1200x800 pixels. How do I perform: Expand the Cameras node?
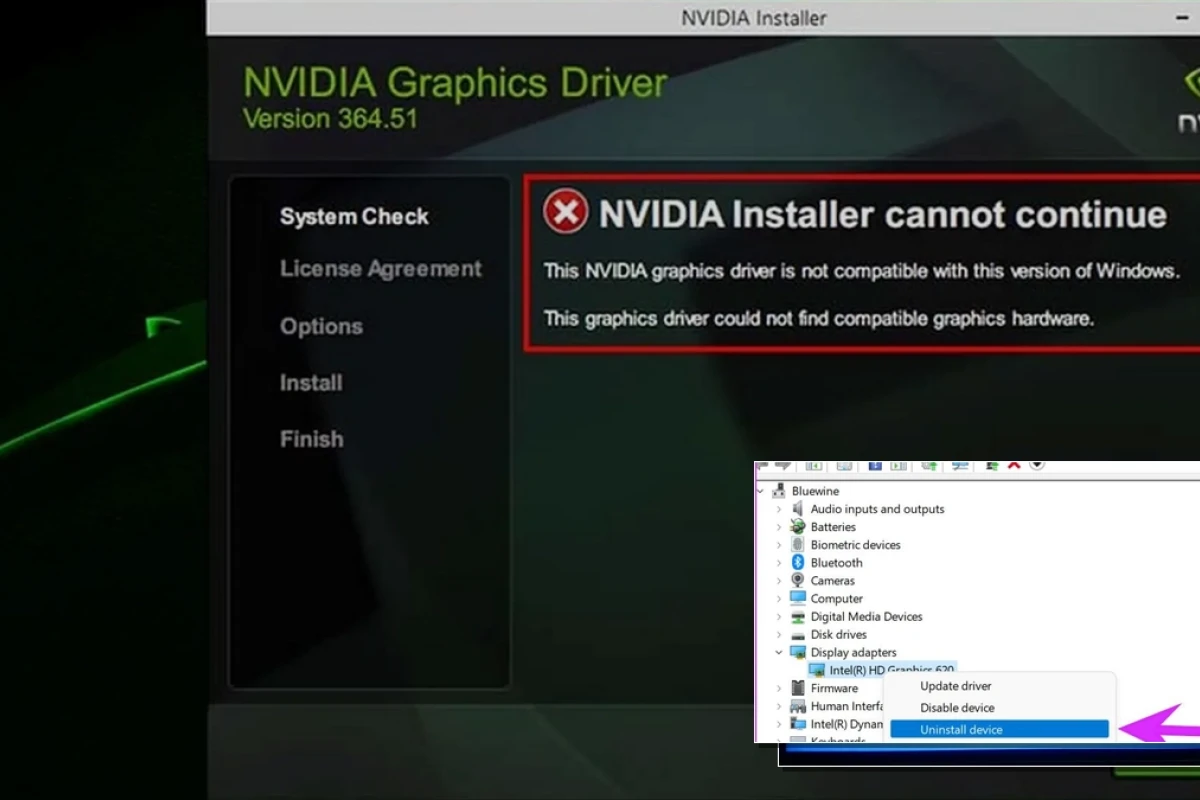[x=780, y=581]
